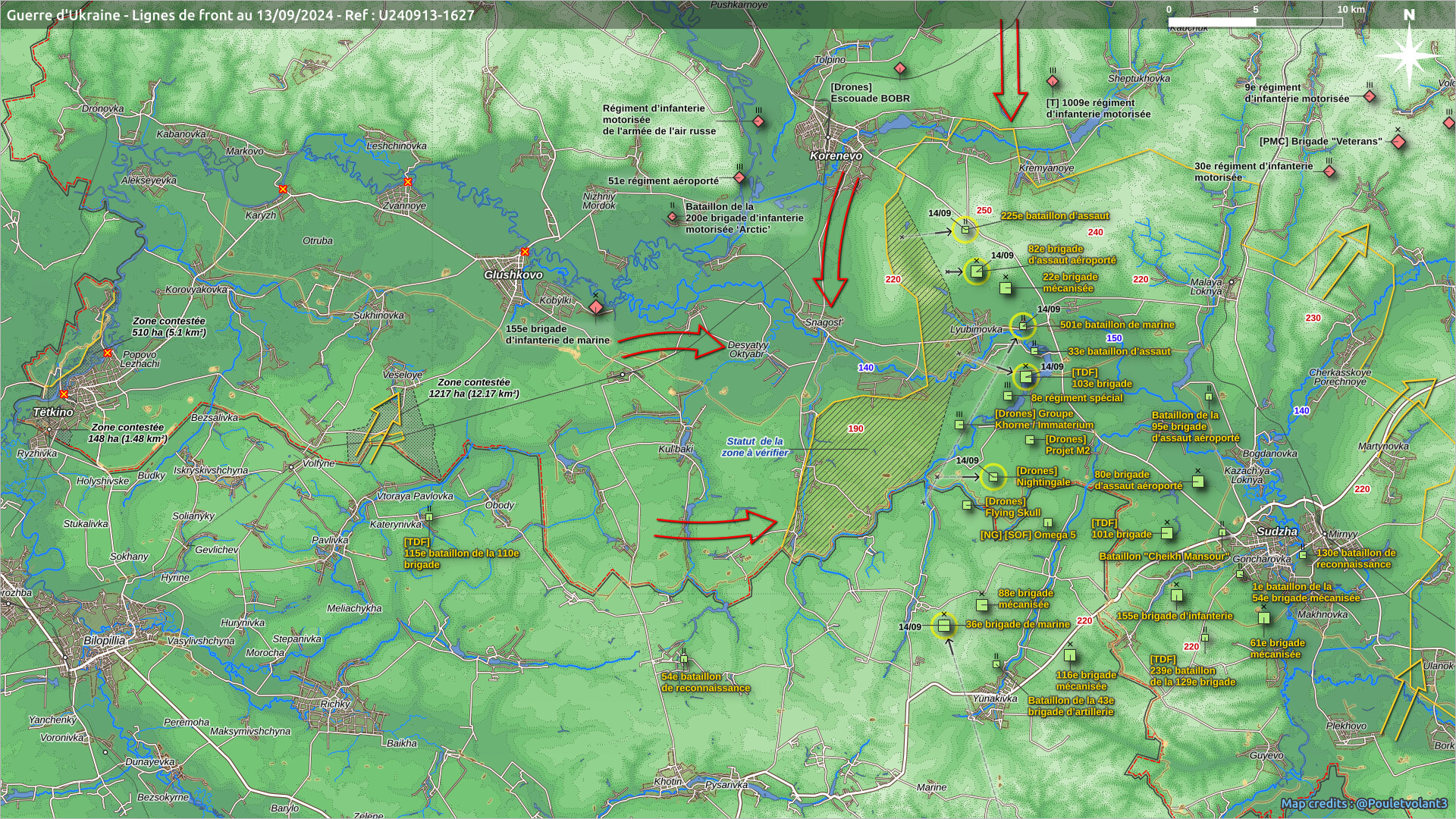1456x819 pixels.
Task: Click the Zone contestée 1217 ha label
Action: tap(473, 388)
